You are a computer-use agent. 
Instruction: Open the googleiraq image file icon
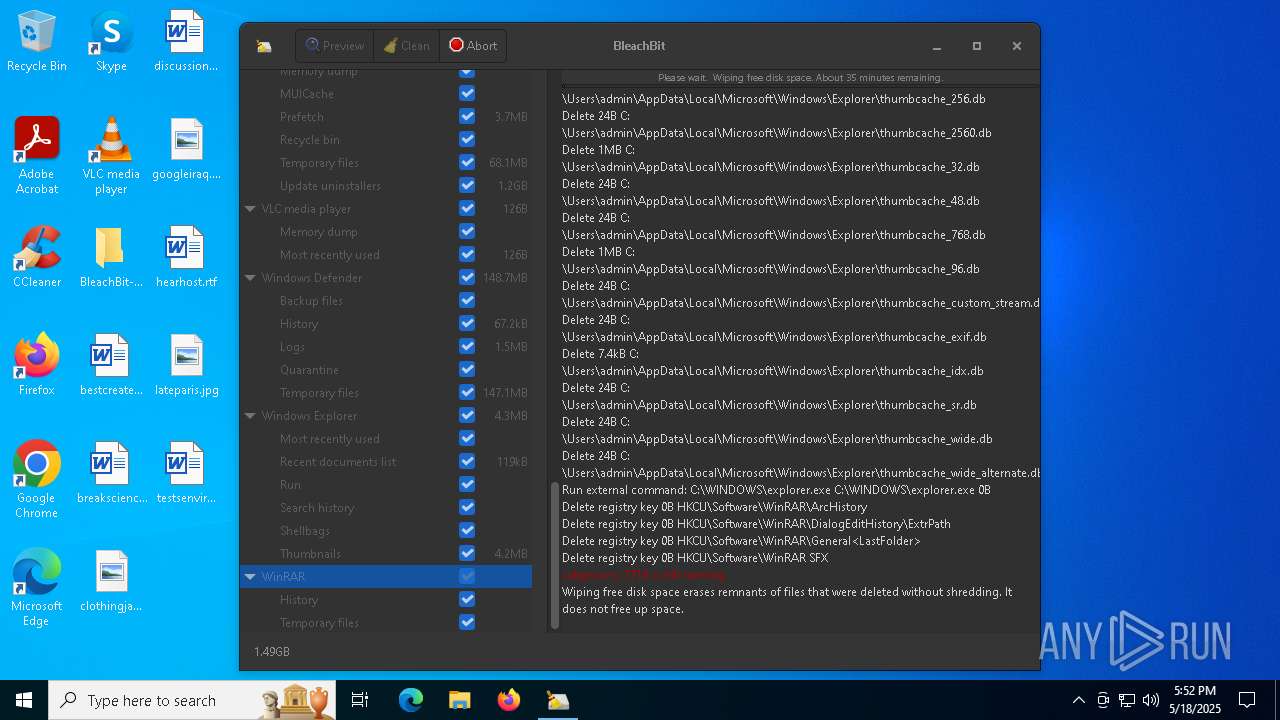point(186,150)
